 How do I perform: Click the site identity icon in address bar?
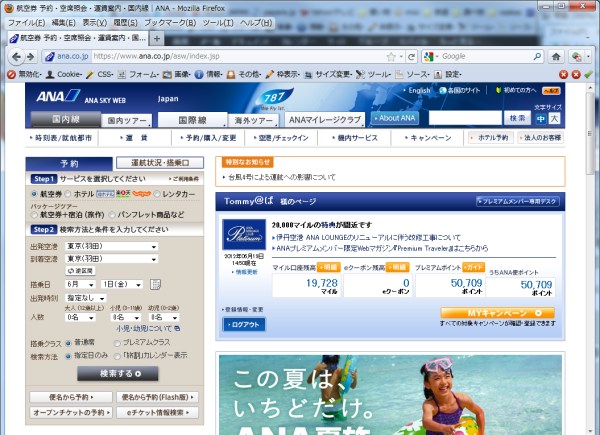tap(67, 57)
